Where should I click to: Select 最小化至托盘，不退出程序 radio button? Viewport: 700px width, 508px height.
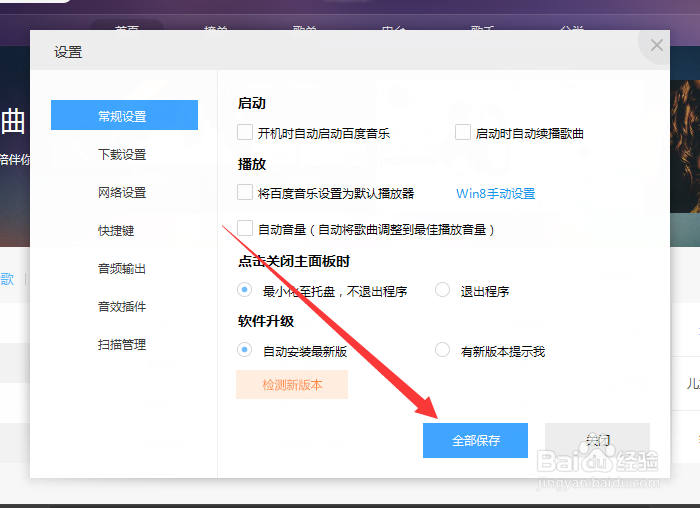245,290
